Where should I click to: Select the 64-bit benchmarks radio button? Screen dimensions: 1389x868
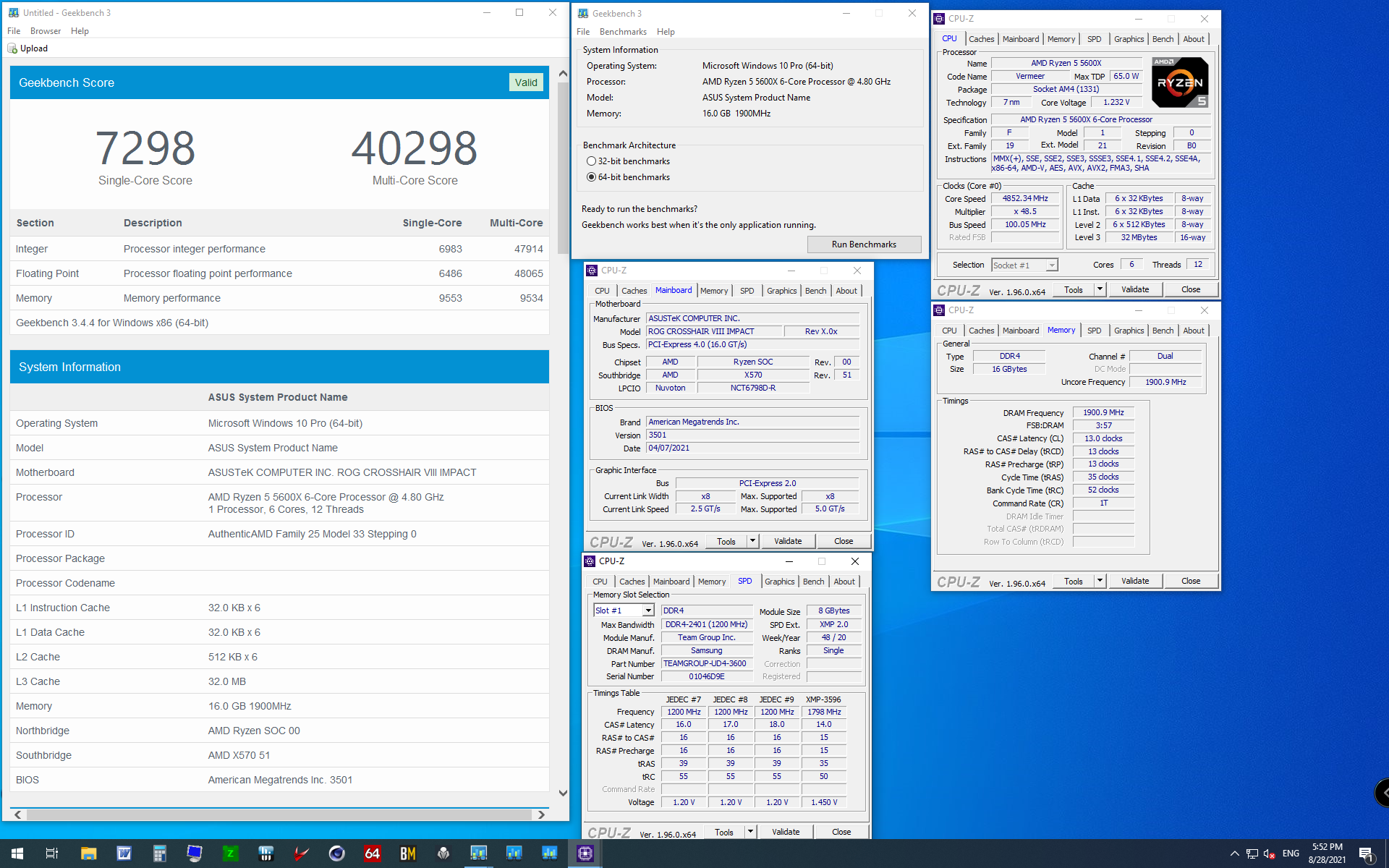click(x=591, y=177)
